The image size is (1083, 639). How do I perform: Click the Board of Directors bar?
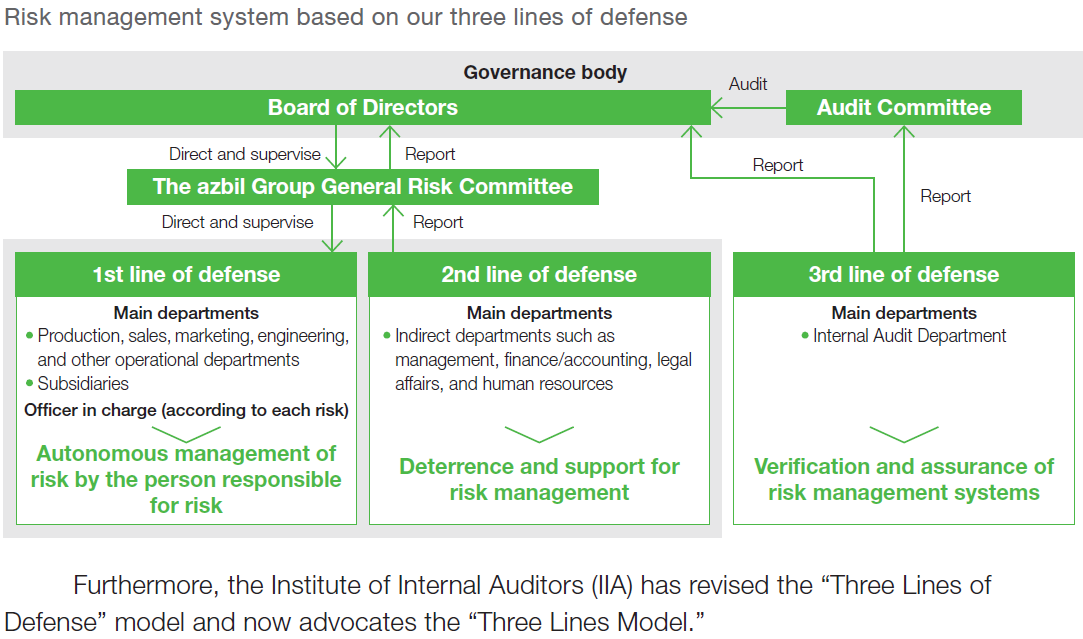point(362,107)
